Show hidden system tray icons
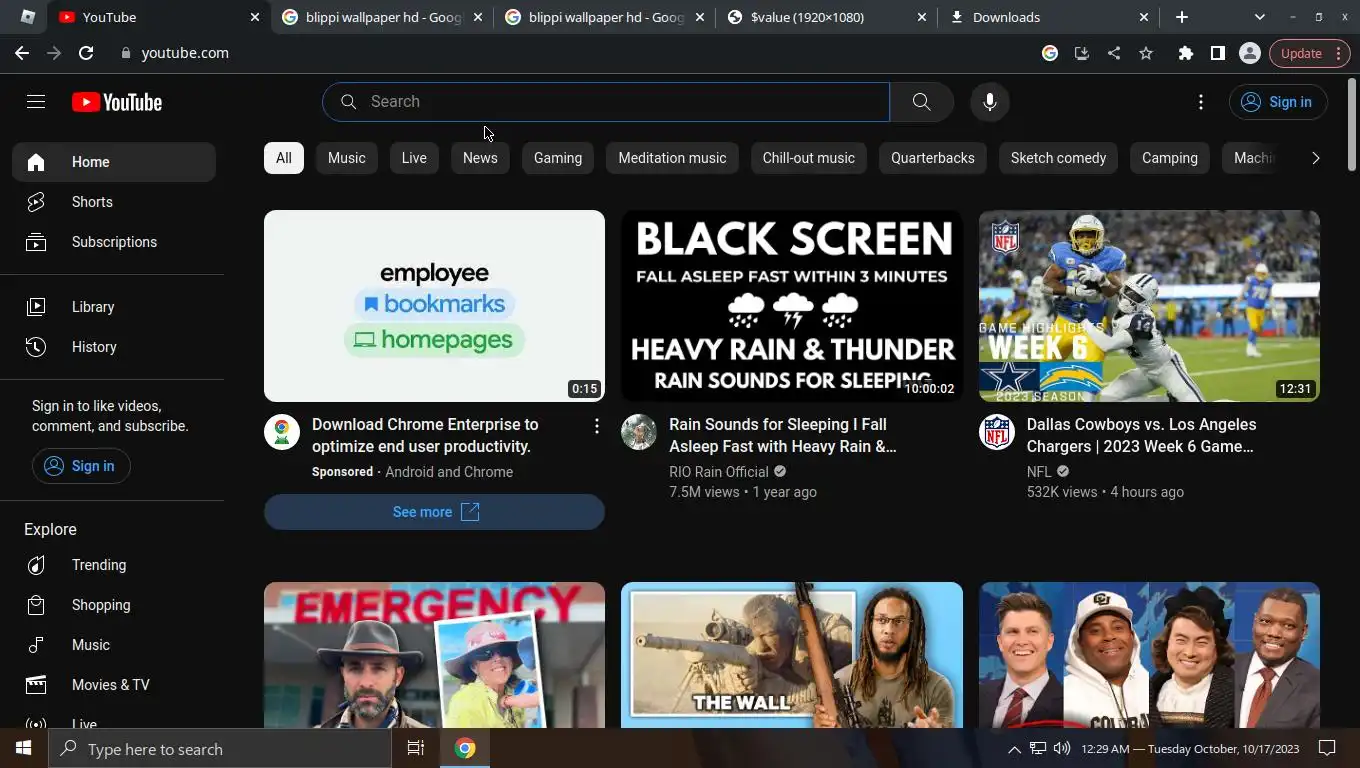The image size is (1360, 768). point(1014,749)
